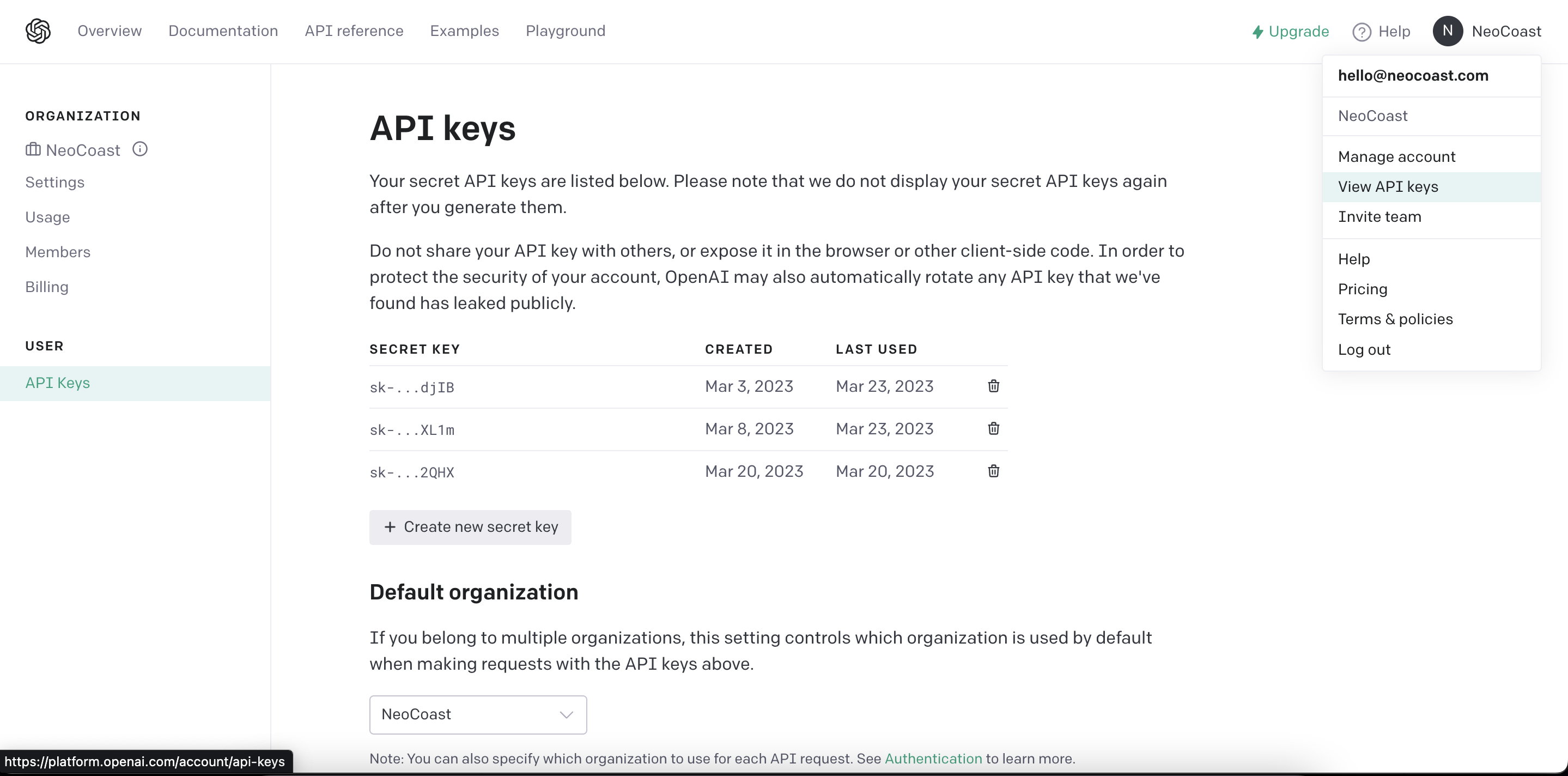Select API Keys in the sidebar

pos(135,384)
